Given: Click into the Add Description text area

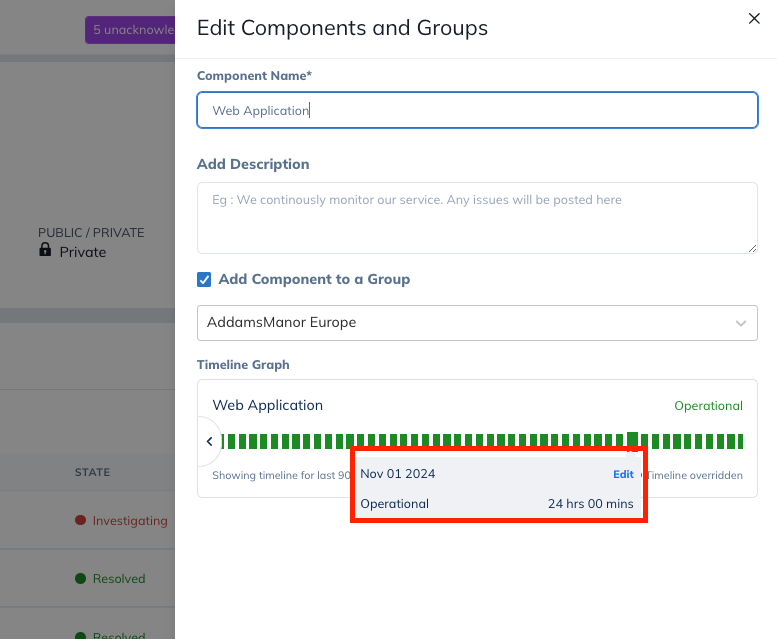Looking at the screenshot, I should [476, 217].
